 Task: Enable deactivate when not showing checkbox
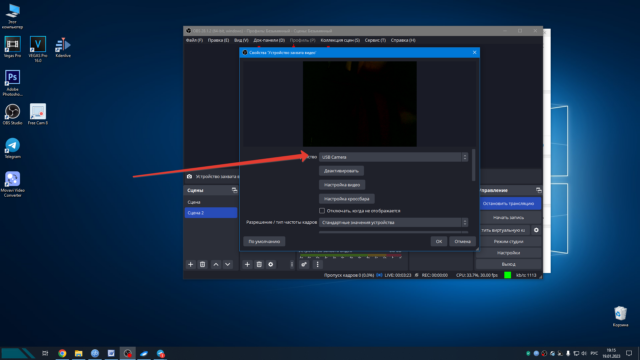point(322,211)
